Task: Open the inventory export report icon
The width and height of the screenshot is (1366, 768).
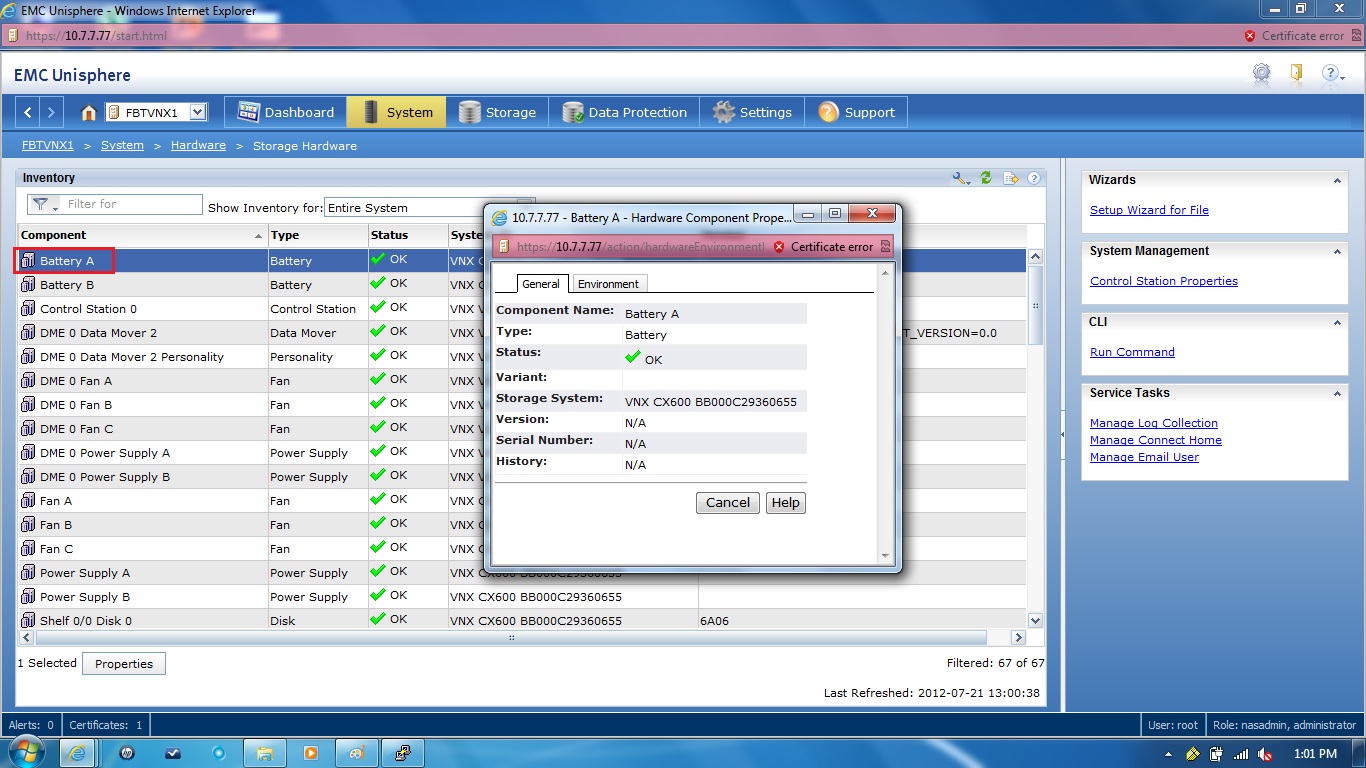Action: pyautogui.click(x=1010, y=177)
